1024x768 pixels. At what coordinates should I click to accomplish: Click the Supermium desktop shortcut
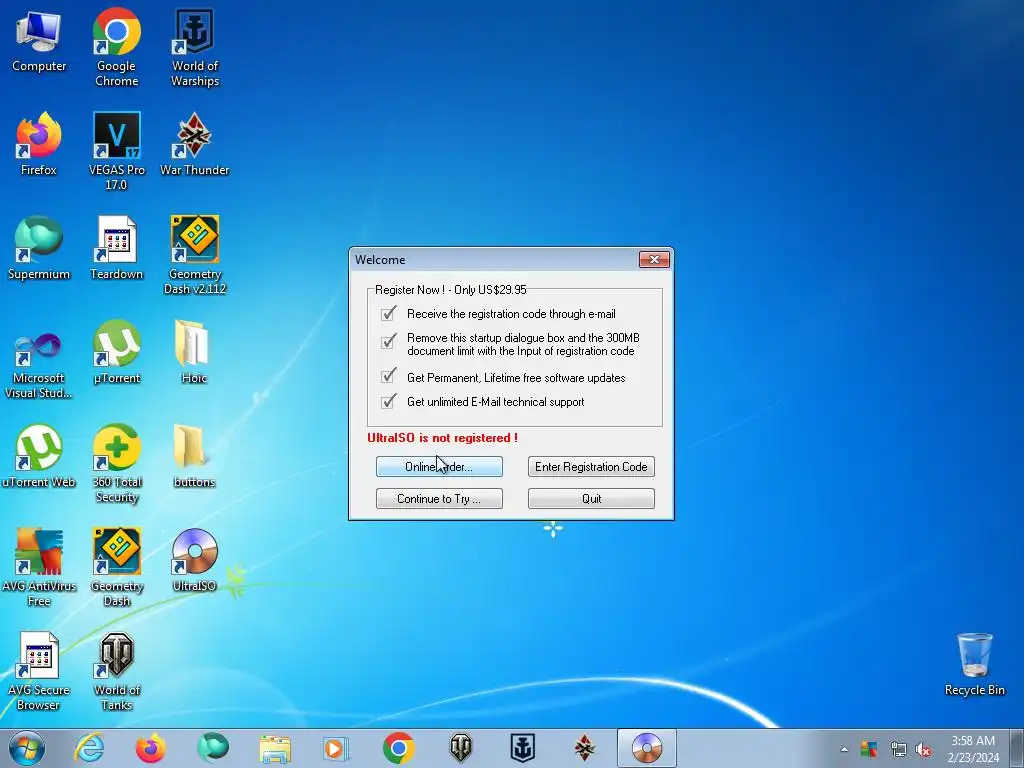(39, 249)
